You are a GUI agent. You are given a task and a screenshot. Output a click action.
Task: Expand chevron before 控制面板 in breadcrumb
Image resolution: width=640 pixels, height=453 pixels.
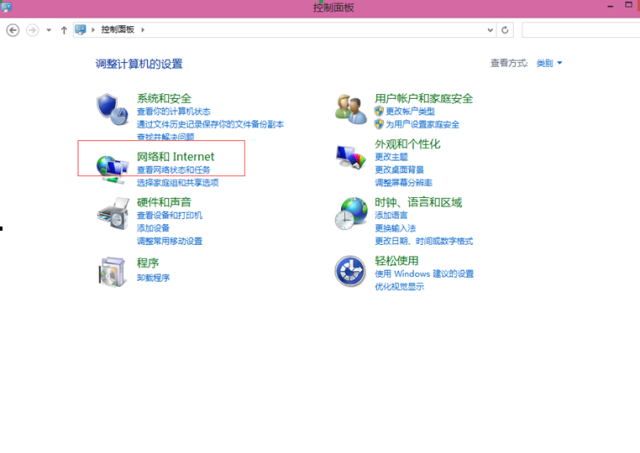pyautogui.click(x=93, y=30)
